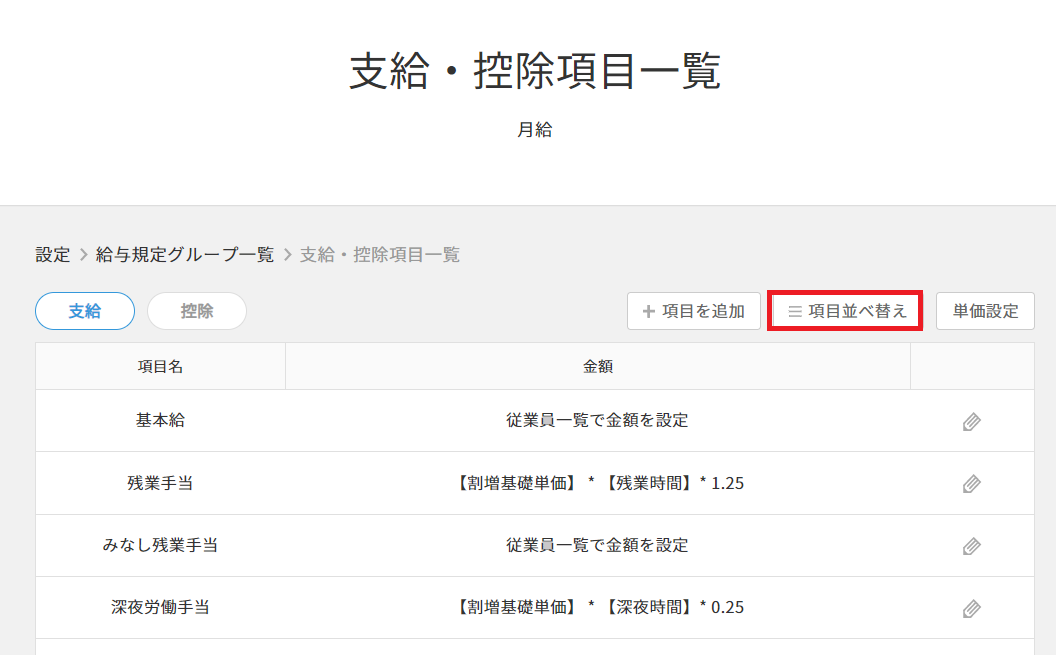Screen dimensions: 1056x655
Task: Click the 項目を追加 button
Action: coord(694,311)
